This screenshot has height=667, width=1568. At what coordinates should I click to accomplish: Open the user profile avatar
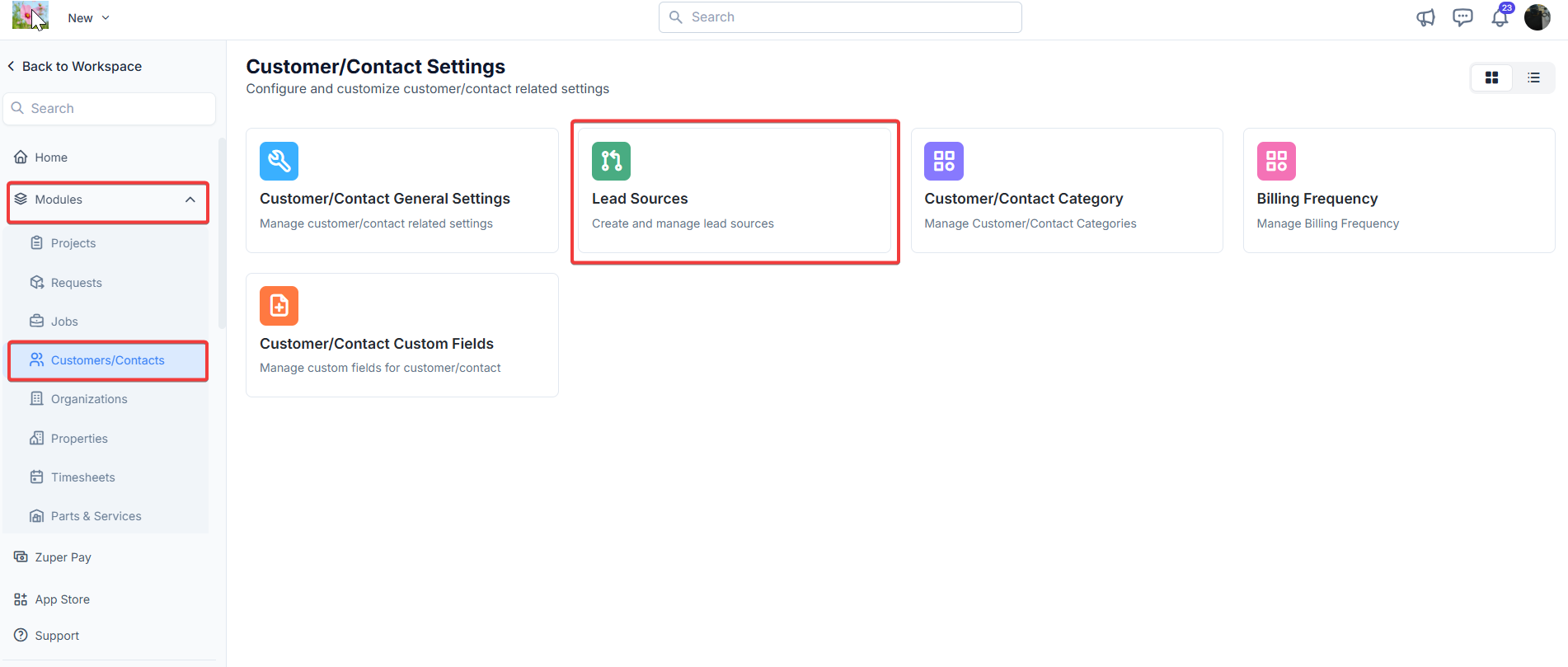tap(1537, 16)
